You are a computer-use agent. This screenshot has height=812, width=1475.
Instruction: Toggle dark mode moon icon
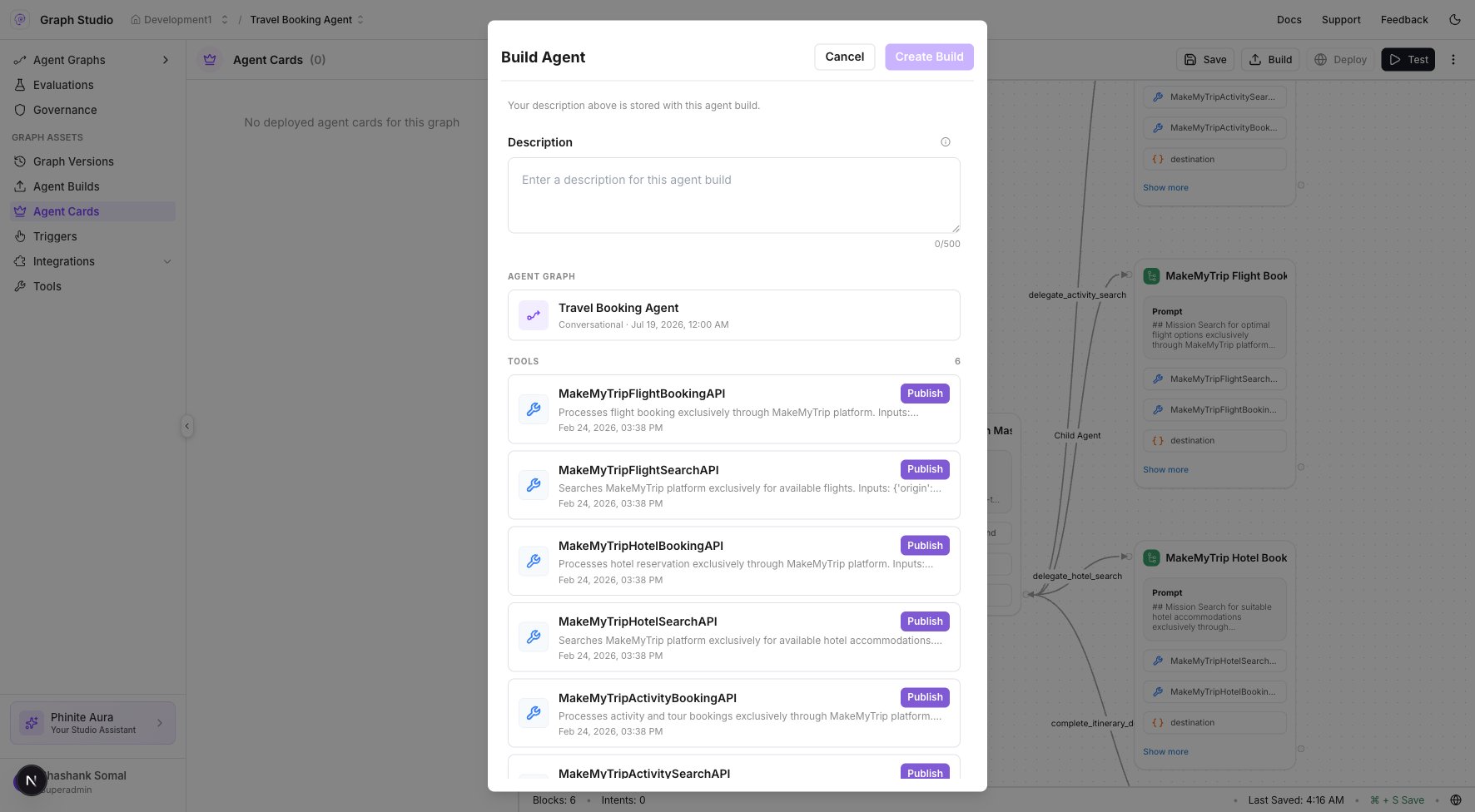pyautogui.click(x=1455, y=19)
